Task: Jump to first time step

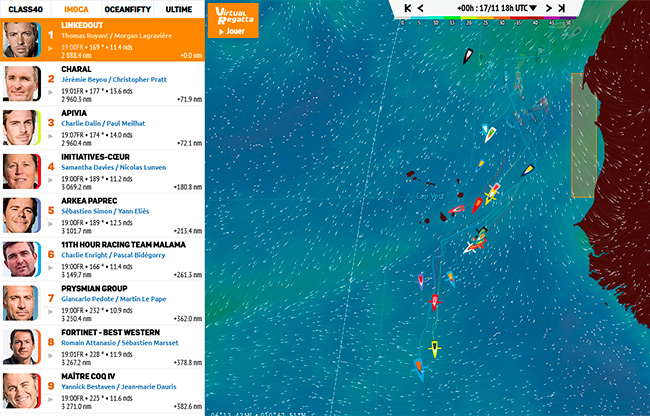Action: tap(408, 8)
